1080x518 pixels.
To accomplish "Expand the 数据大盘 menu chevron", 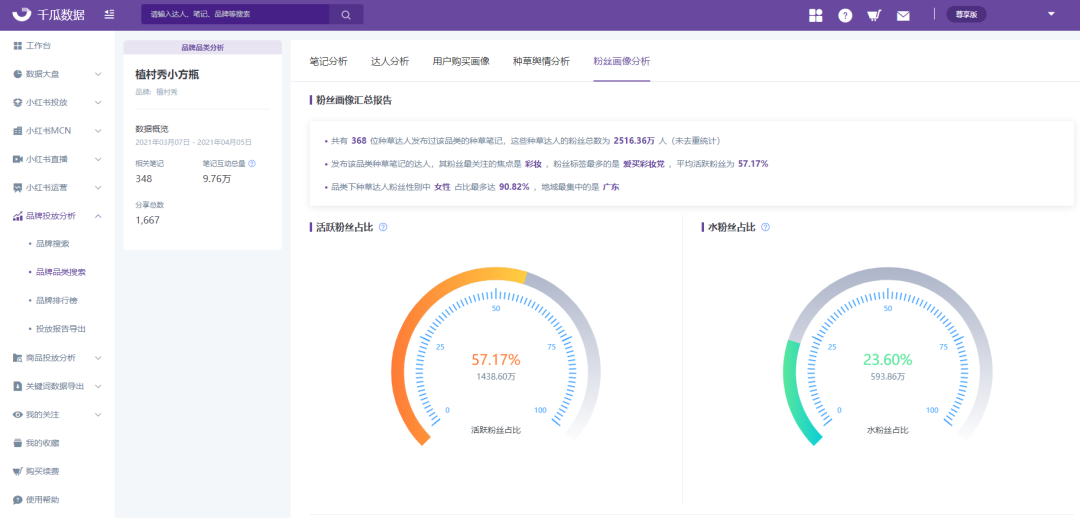I will [98, 74].
